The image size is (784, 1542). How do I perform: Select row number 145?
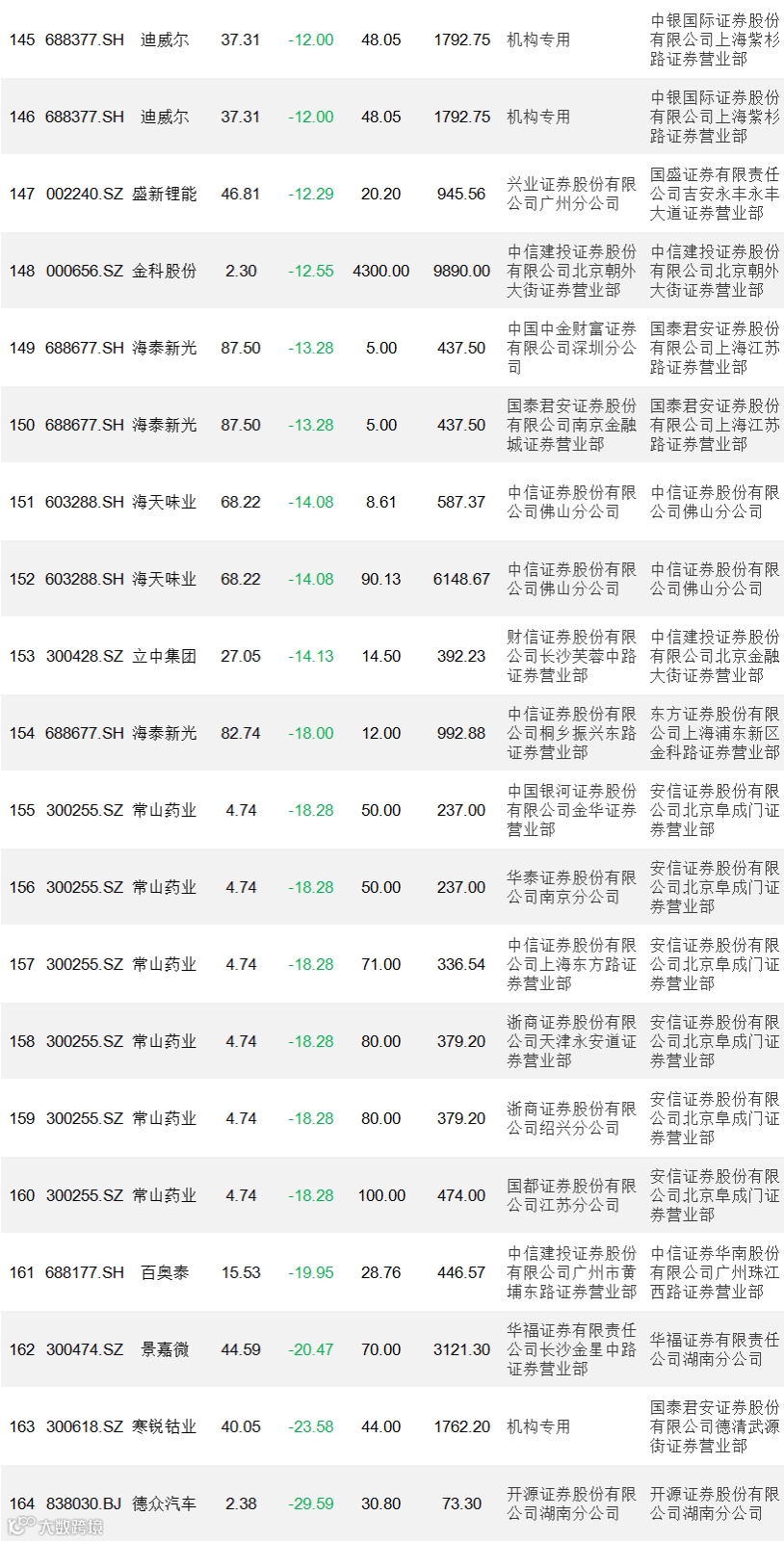pyautogui.click(x=22, y=39)
